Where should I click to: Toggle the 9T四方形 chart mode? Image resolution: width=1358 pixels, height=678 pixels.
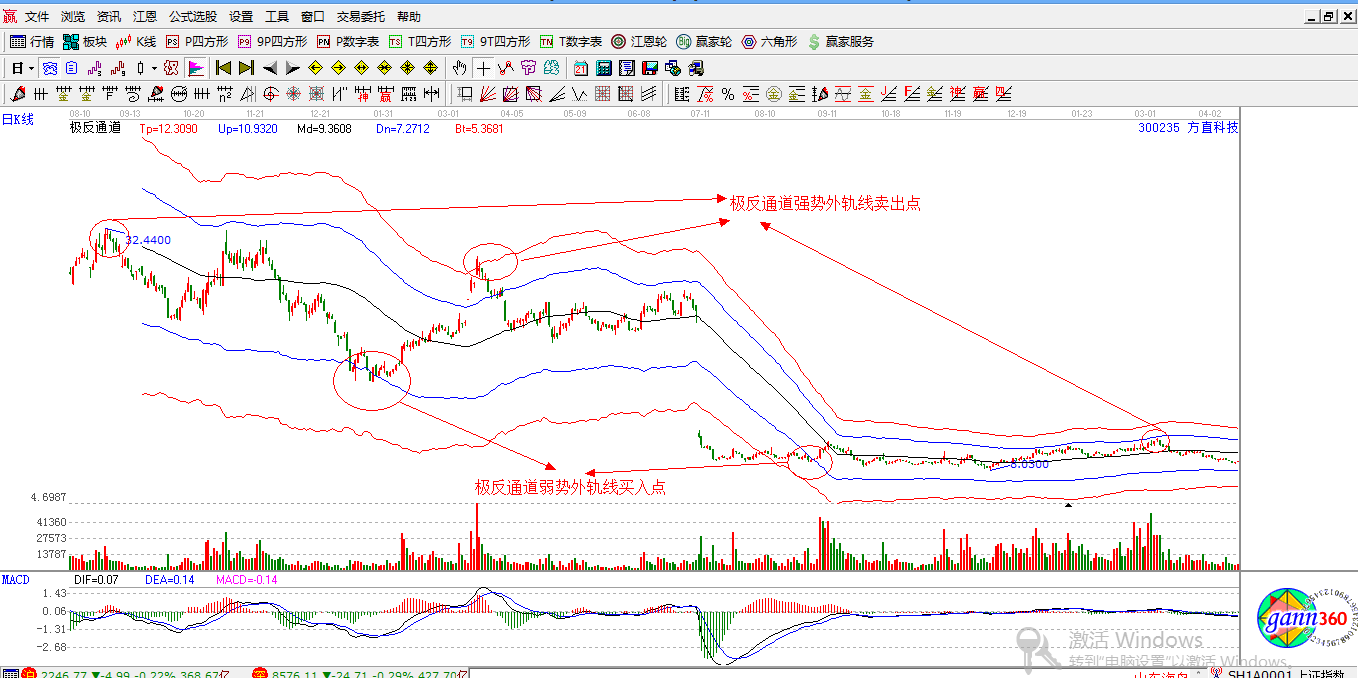pyautogui.click(x=495, y=42)
